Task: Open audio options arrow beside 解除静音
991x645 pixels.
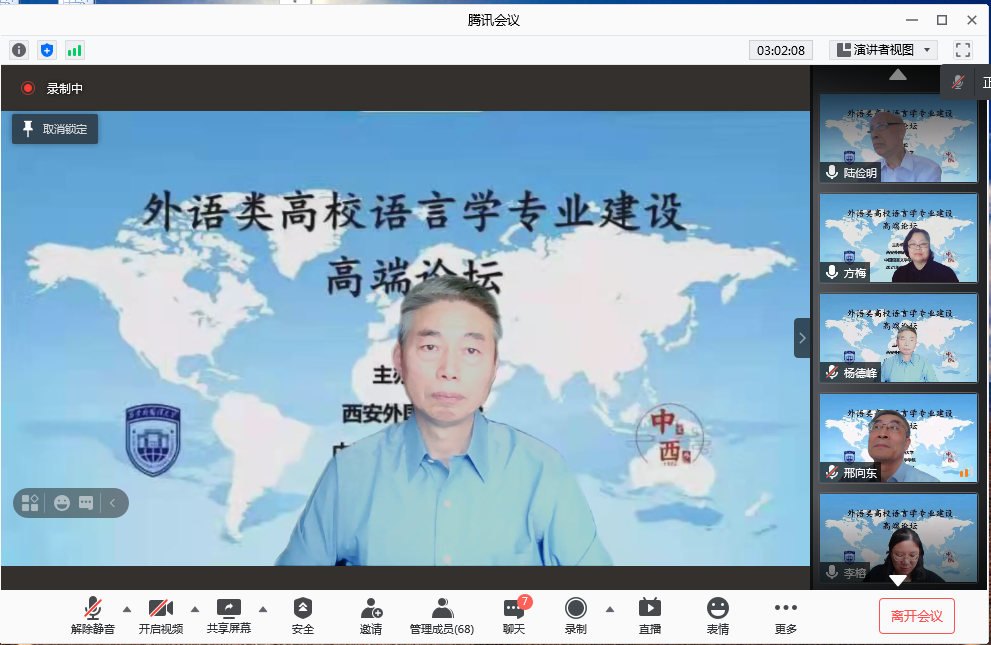Action: pyautogui.click(x=126, y=608)
